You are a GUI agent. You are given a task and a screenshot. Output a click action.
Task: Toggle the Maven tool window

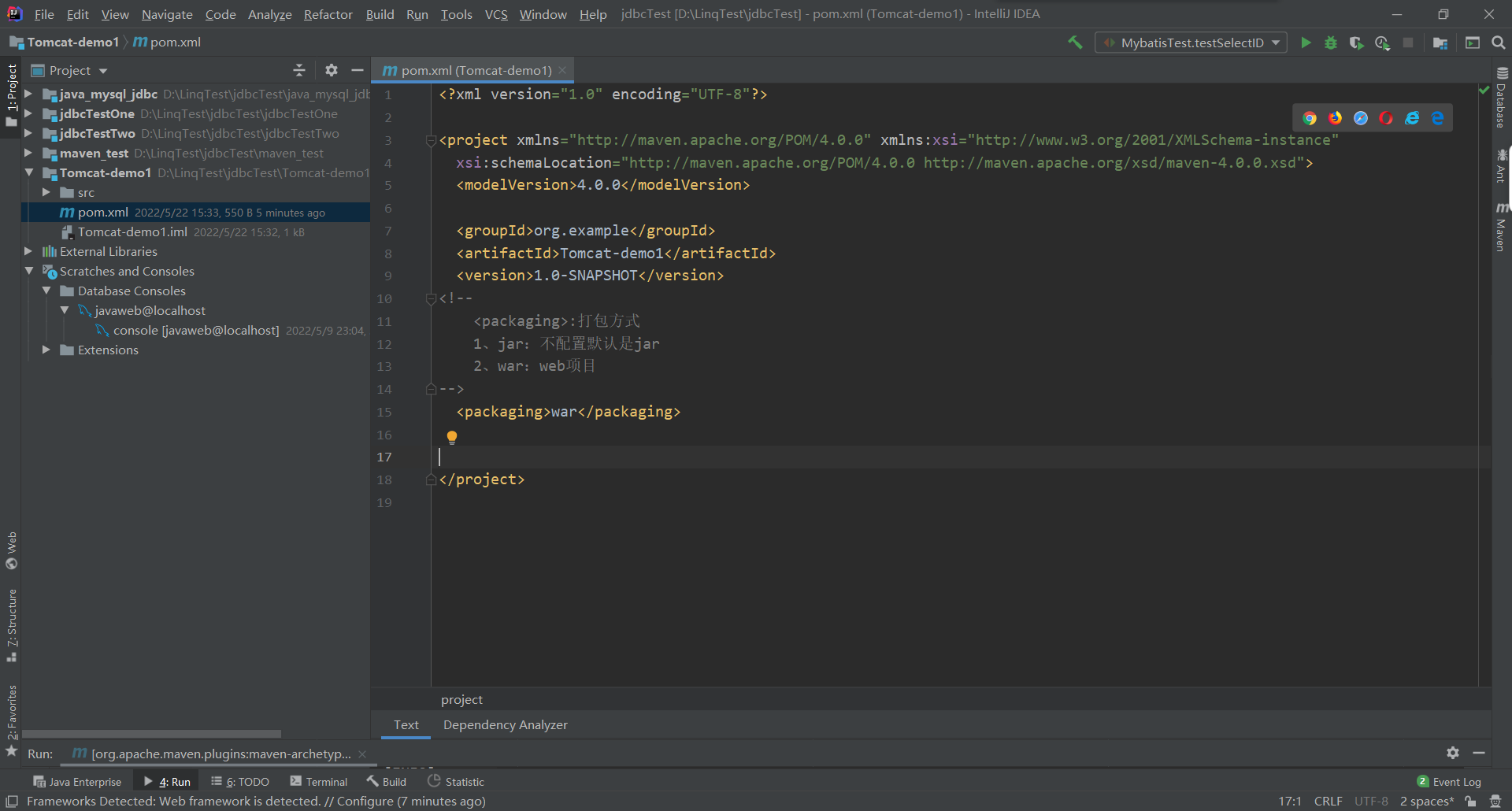(x=1502, y=228)
